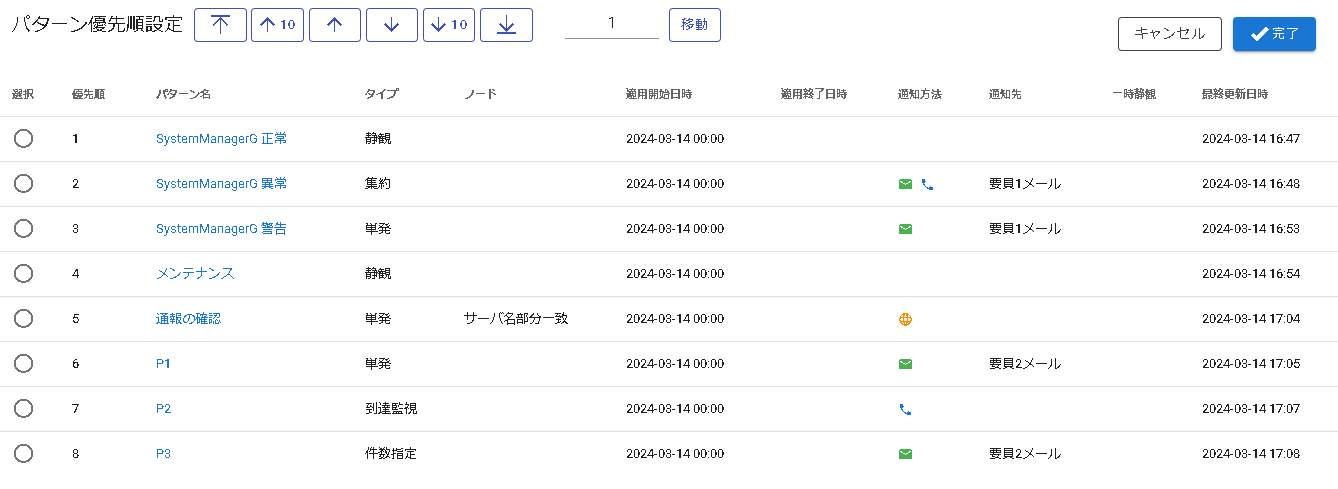This screenshot has width=1338, height=489.
Task: Click the move up one arrow
Action: pyautogui.click(x=335, y=25)
